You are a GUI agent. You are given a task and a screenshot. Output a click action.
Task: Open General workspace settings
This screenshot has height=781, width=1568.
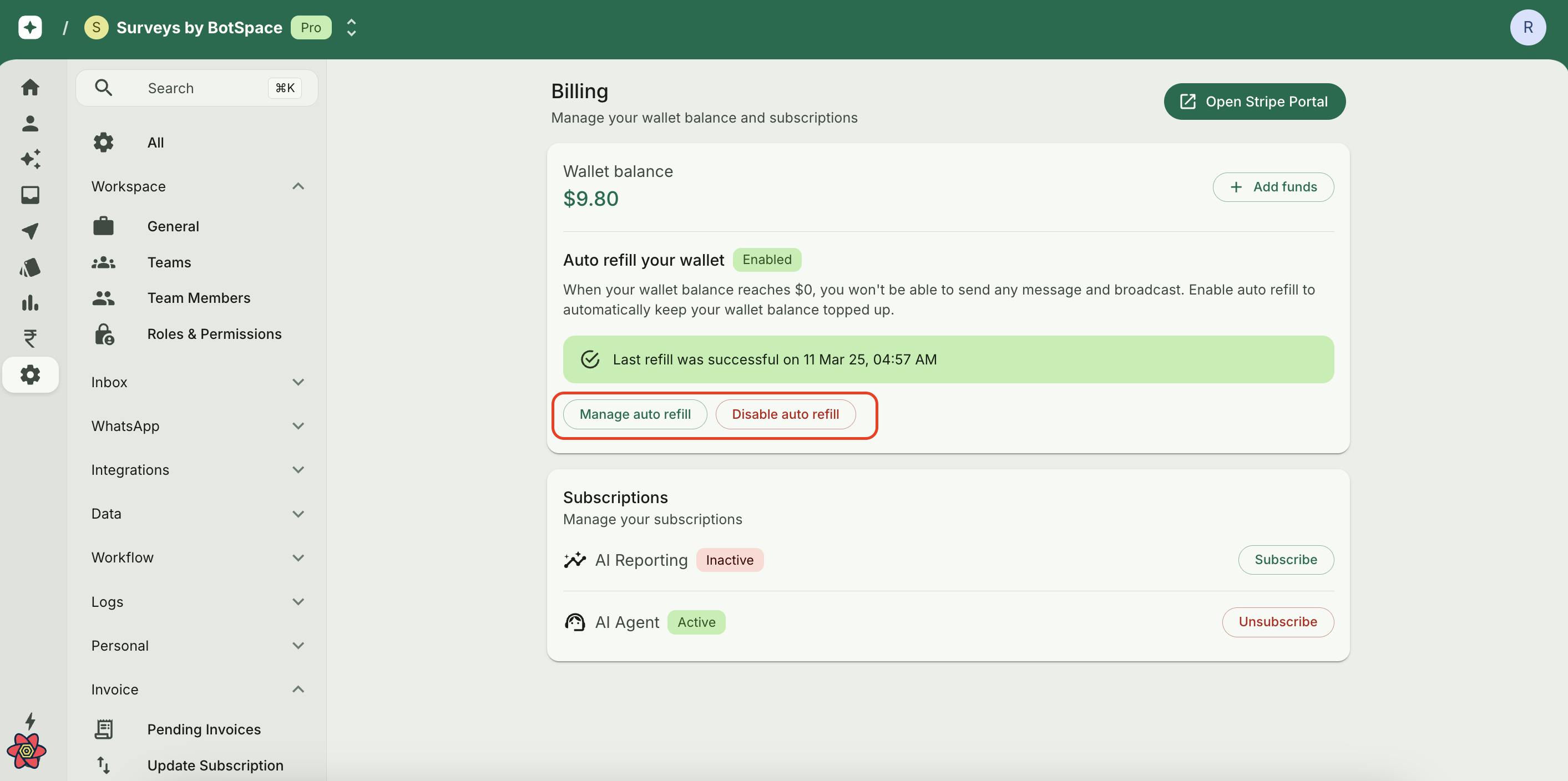click(197, 226)
